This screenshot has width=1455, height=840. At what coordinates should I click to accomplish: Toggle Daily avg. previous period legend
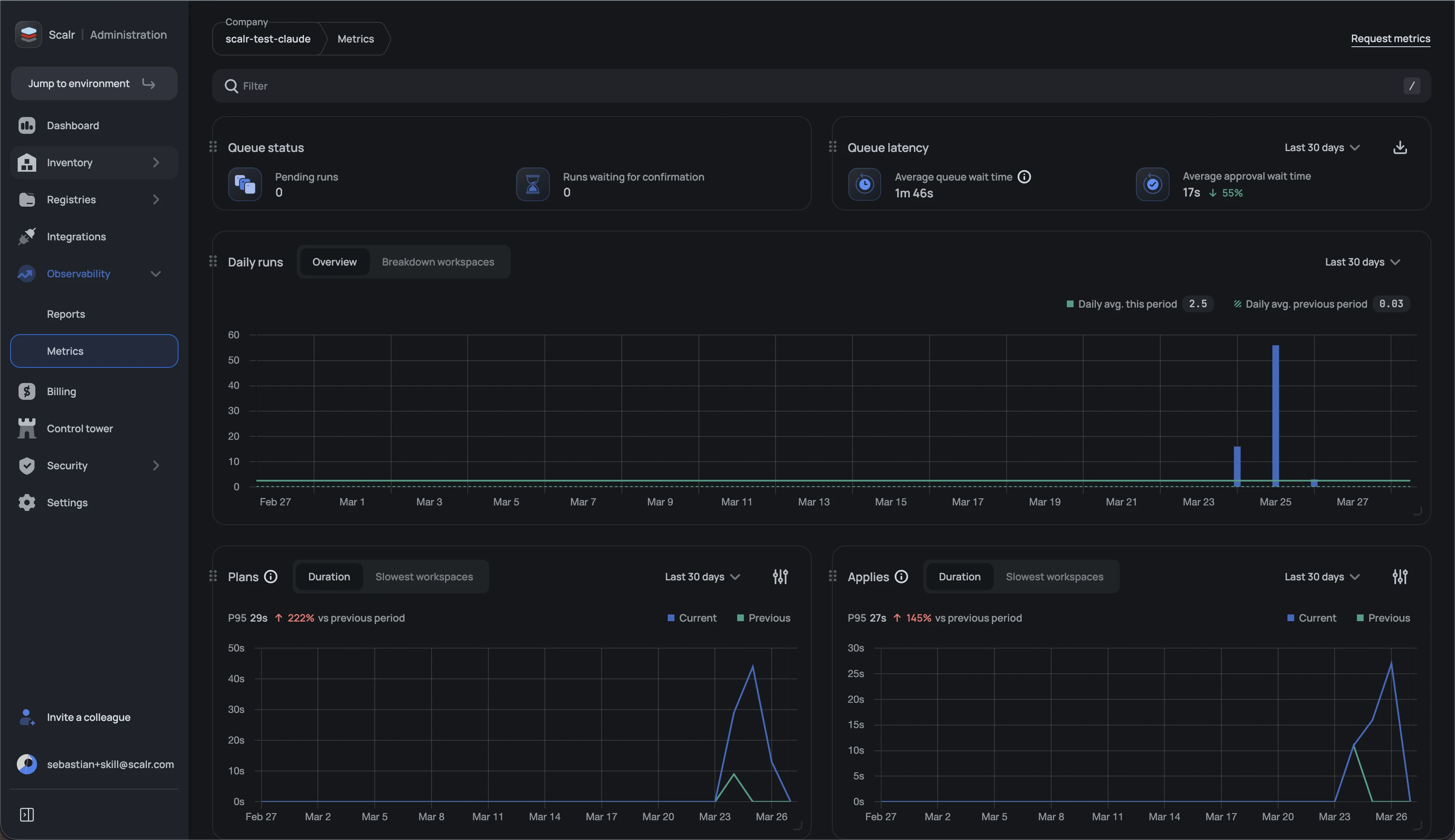click(1322, 304)
